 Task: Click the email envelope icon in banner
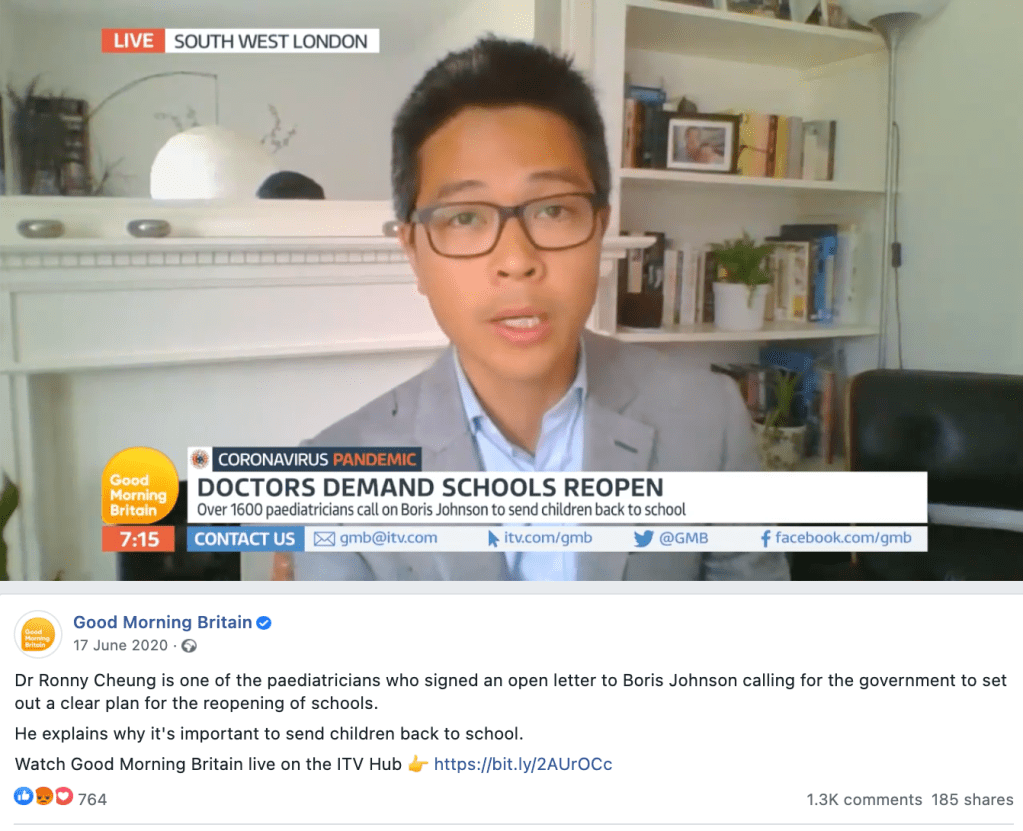pyautogui.click(x=324, y=539)
